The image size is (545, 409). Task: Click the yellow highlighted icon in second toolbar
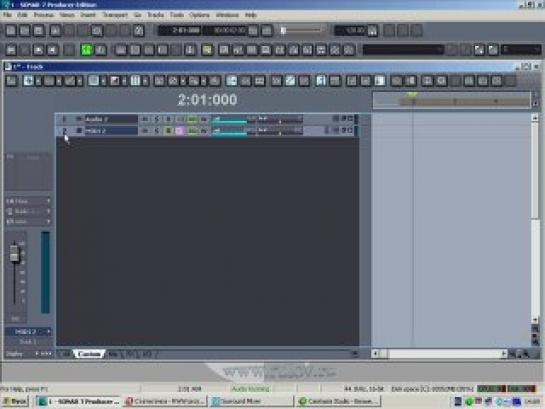(207, 50)
